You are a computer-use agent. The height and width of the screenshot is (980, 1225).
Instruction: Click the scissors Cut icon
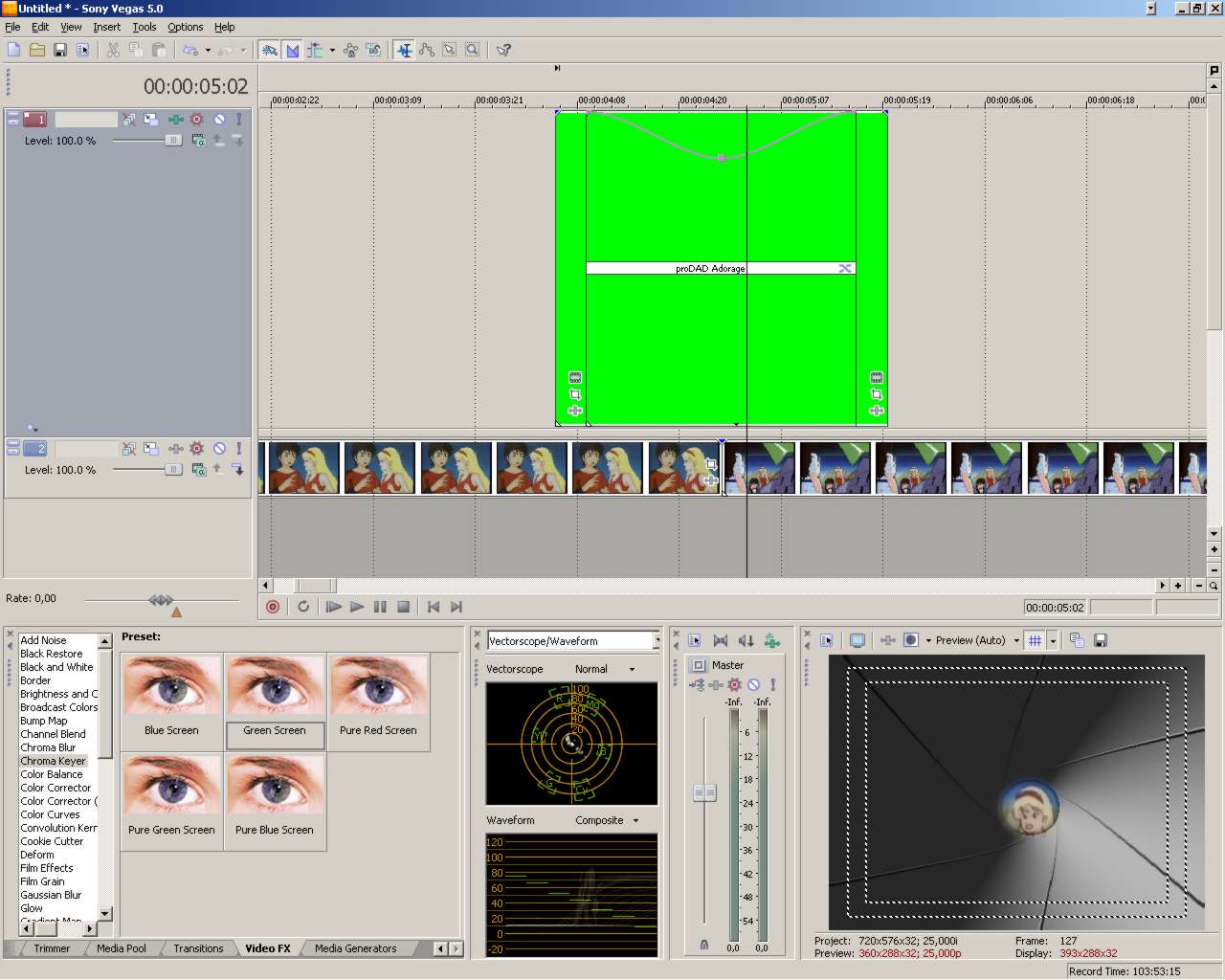pos(113,50)
